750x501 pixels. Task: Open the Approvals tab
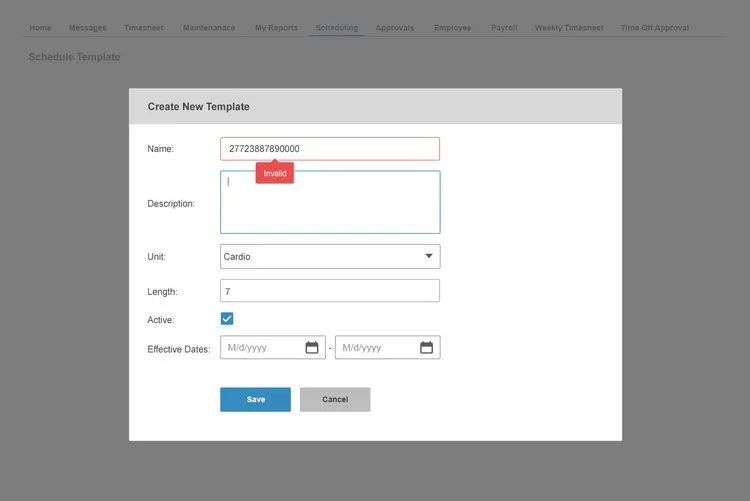[x=395, y=28]
